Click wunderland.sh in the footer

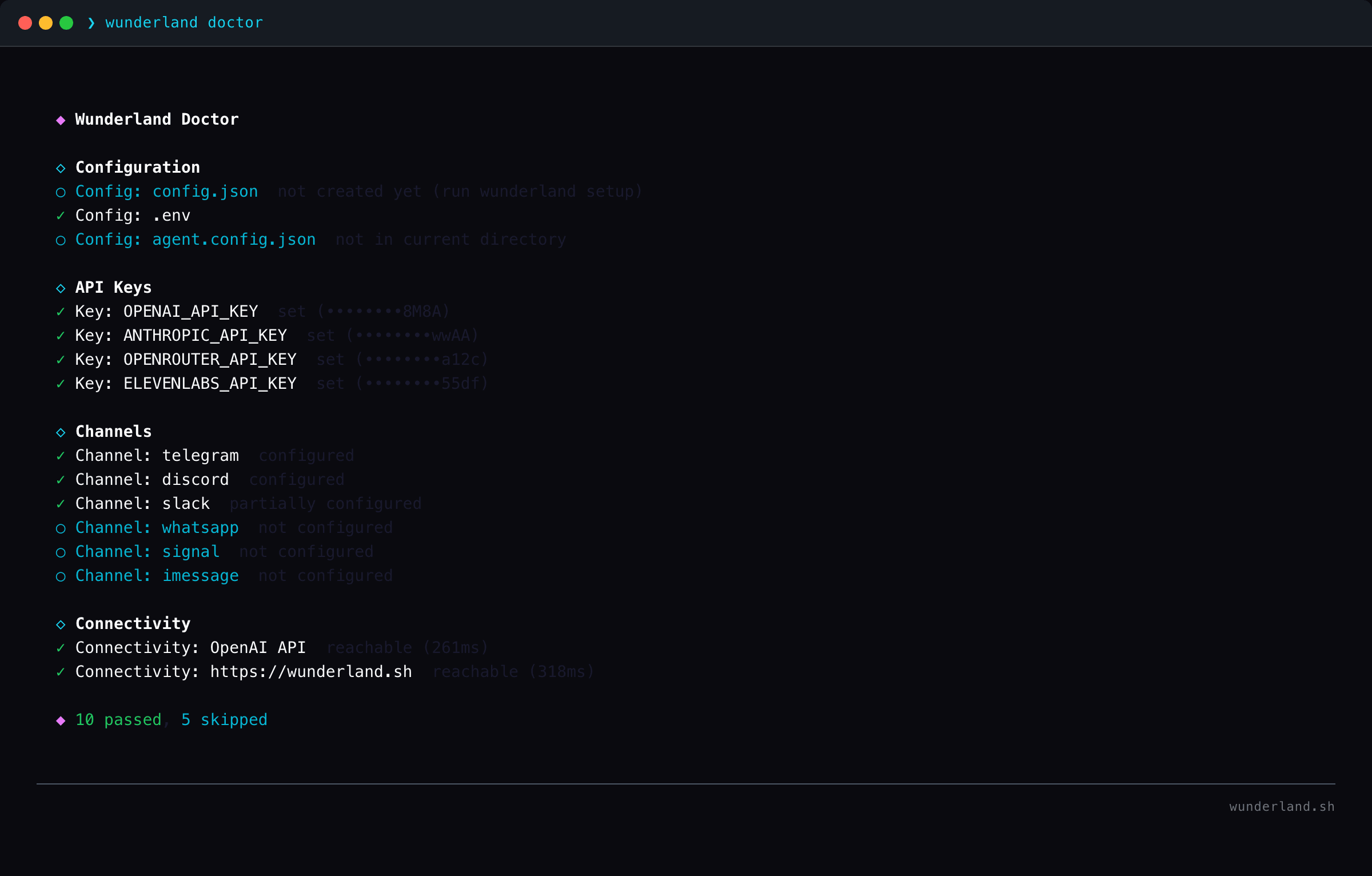[x=1282, y=806]
